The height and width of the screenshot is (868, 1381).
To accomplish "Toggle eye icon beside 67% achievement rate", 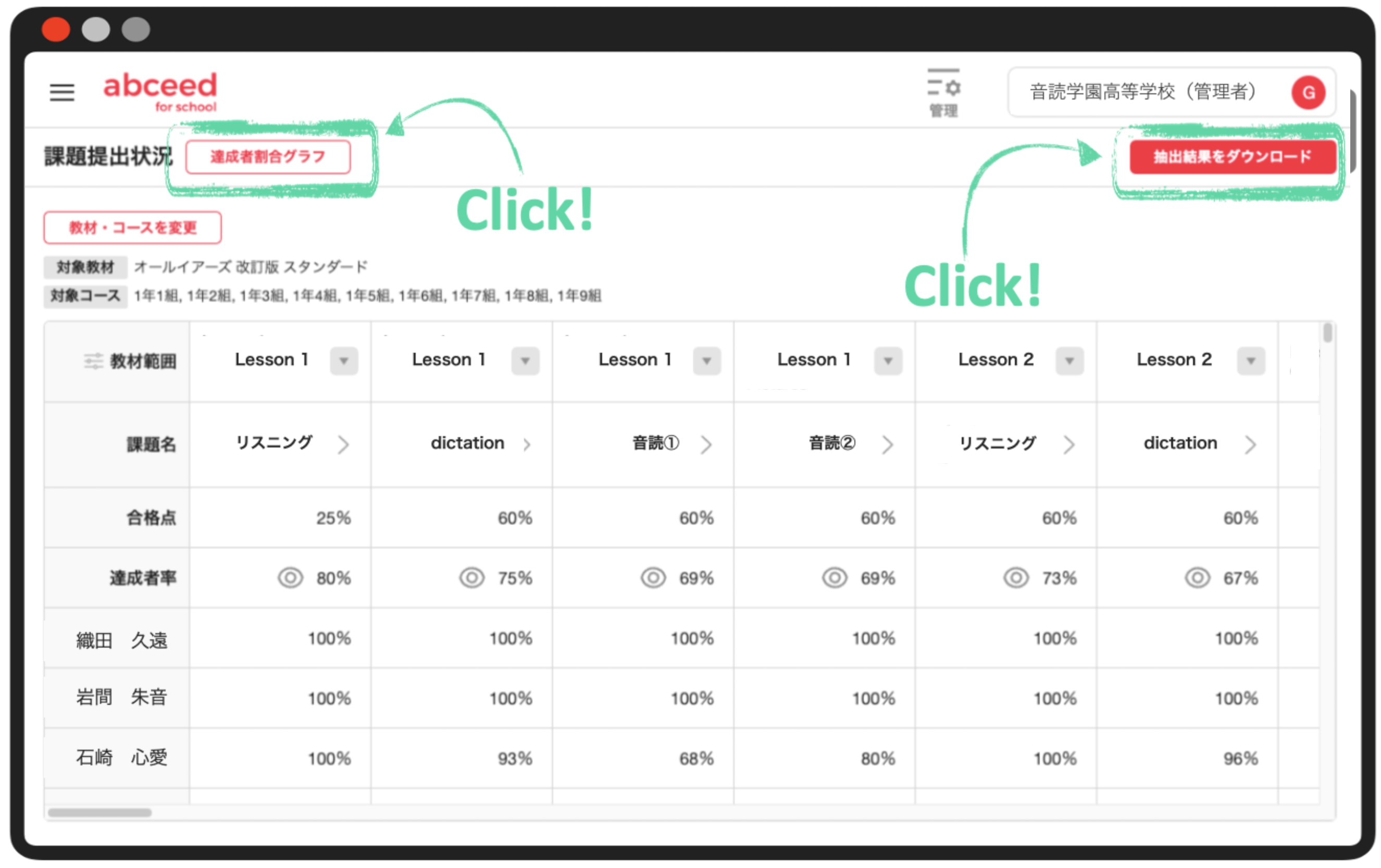I will point(1197,578).
